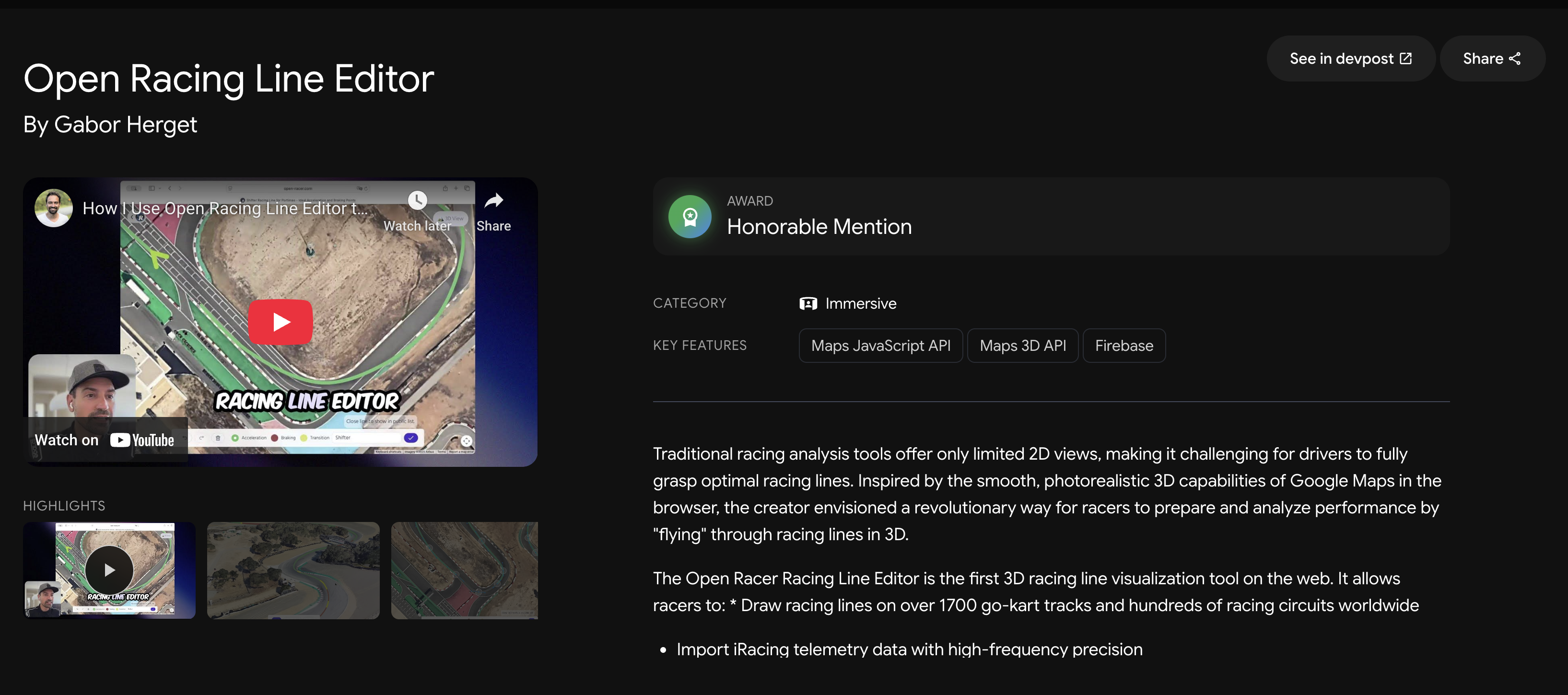This screenshot has height=695, width=1568.
Task: Open the second highlight track image
Action: tap(293, 570)
